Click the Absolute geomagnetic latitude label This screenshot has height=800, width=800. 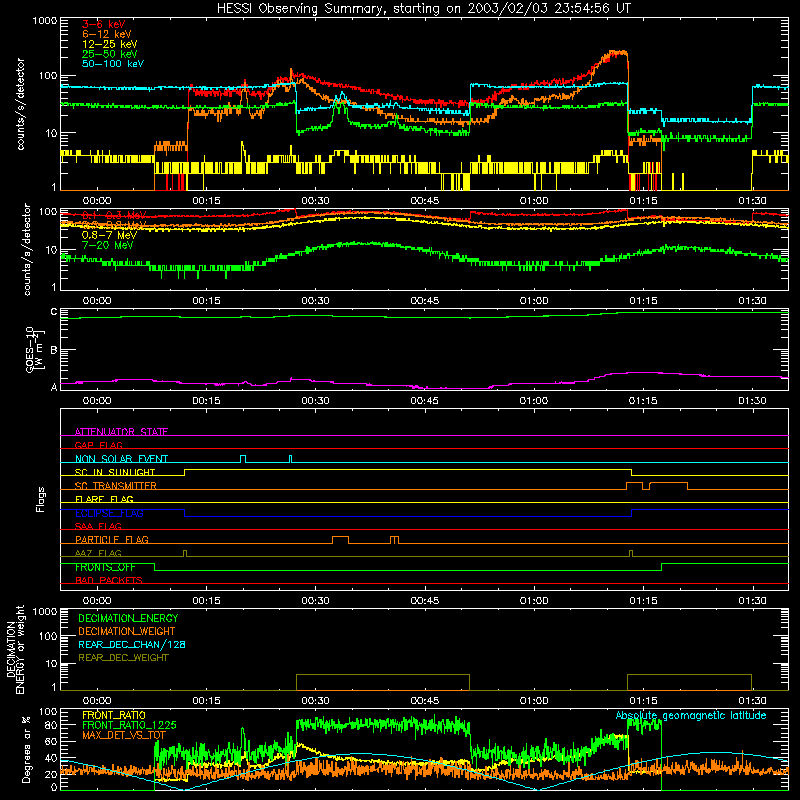pyautogui.click(x=691, y=715)
